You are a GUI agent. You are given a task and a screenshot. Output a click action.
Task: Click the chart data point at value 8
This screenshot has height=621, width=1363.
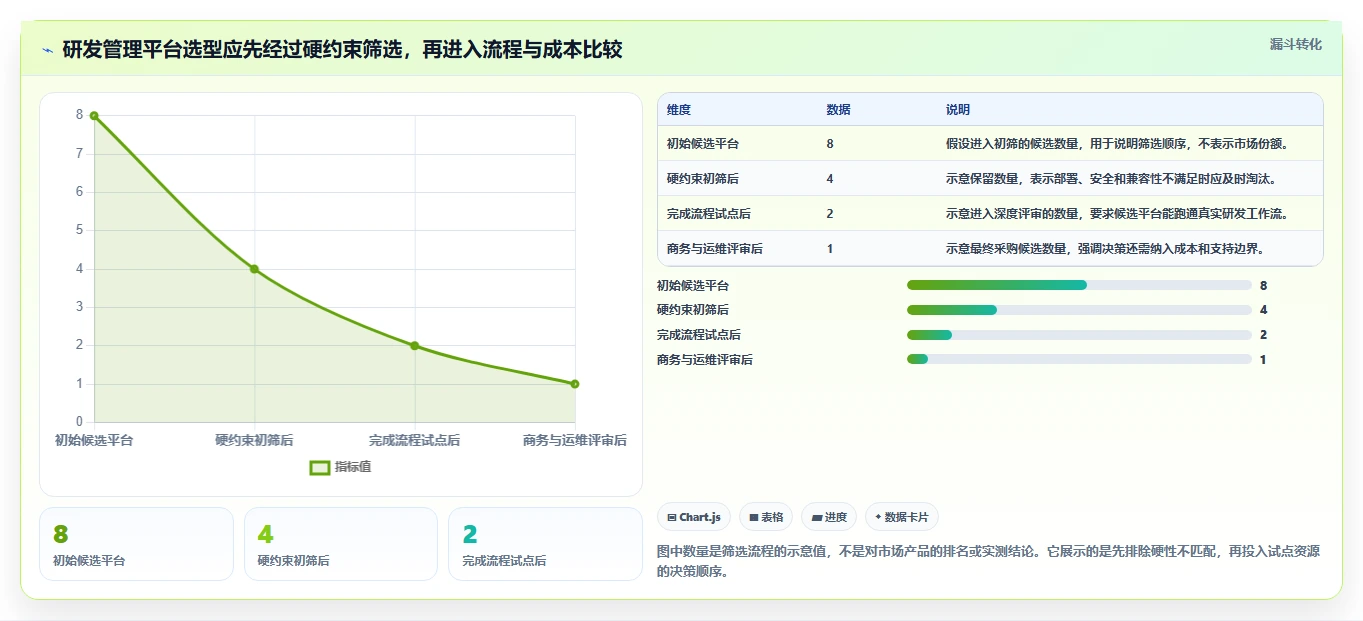[94, 116]
